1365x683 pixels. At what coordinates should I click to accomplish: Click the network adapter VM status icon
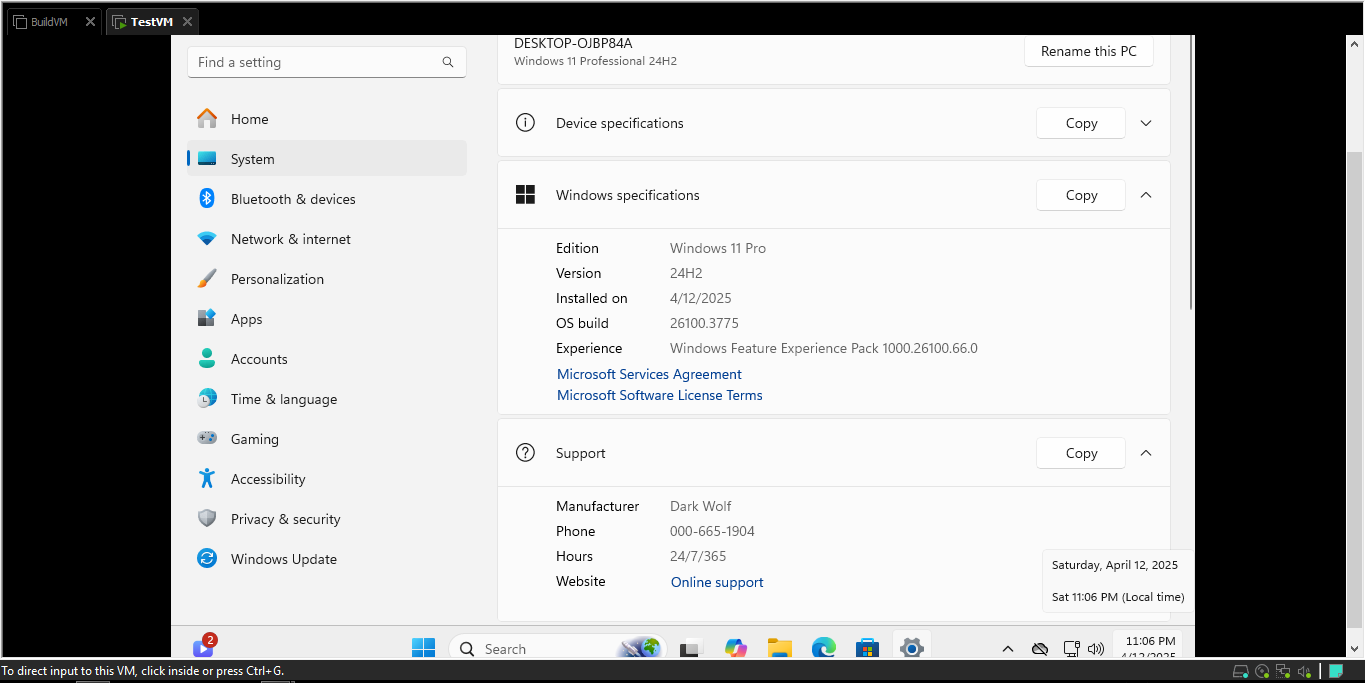1282,671
